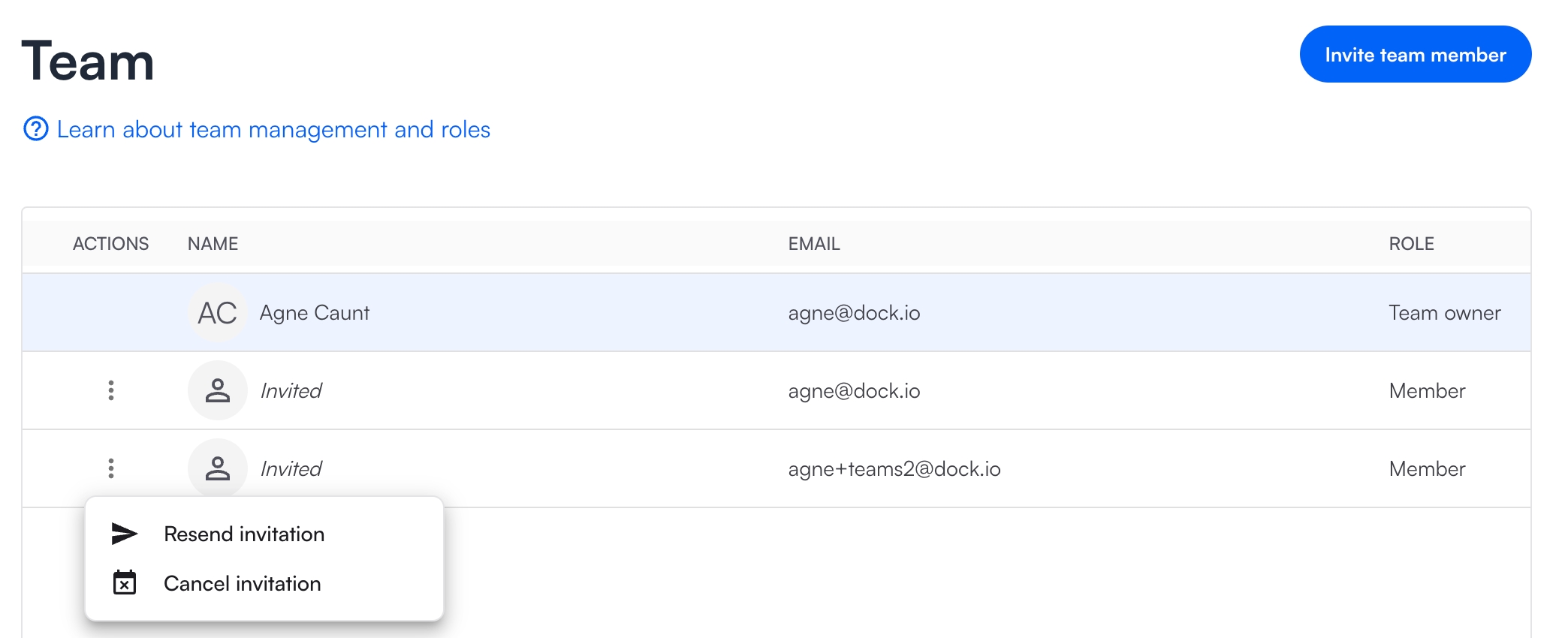
Task: Click the Team owner role cell
Action: (1444, 313)
